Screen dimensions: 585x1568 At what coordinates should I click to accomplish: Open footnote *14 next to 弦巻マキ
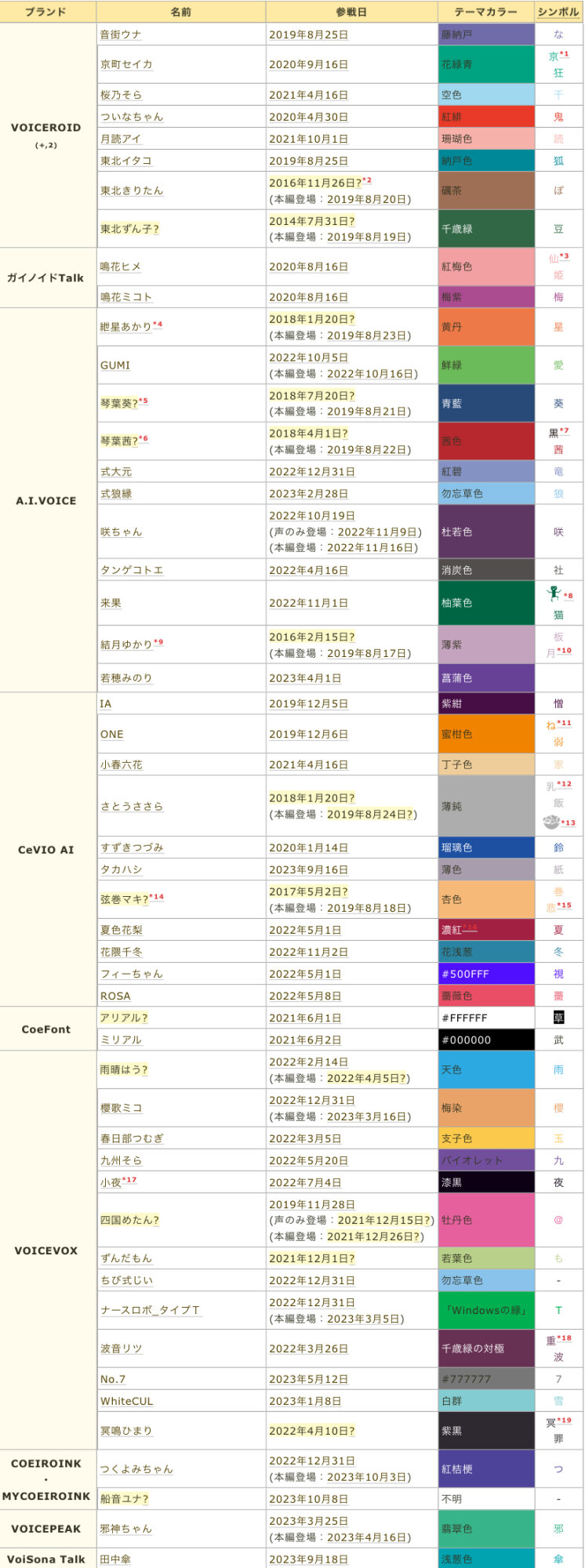156,897
